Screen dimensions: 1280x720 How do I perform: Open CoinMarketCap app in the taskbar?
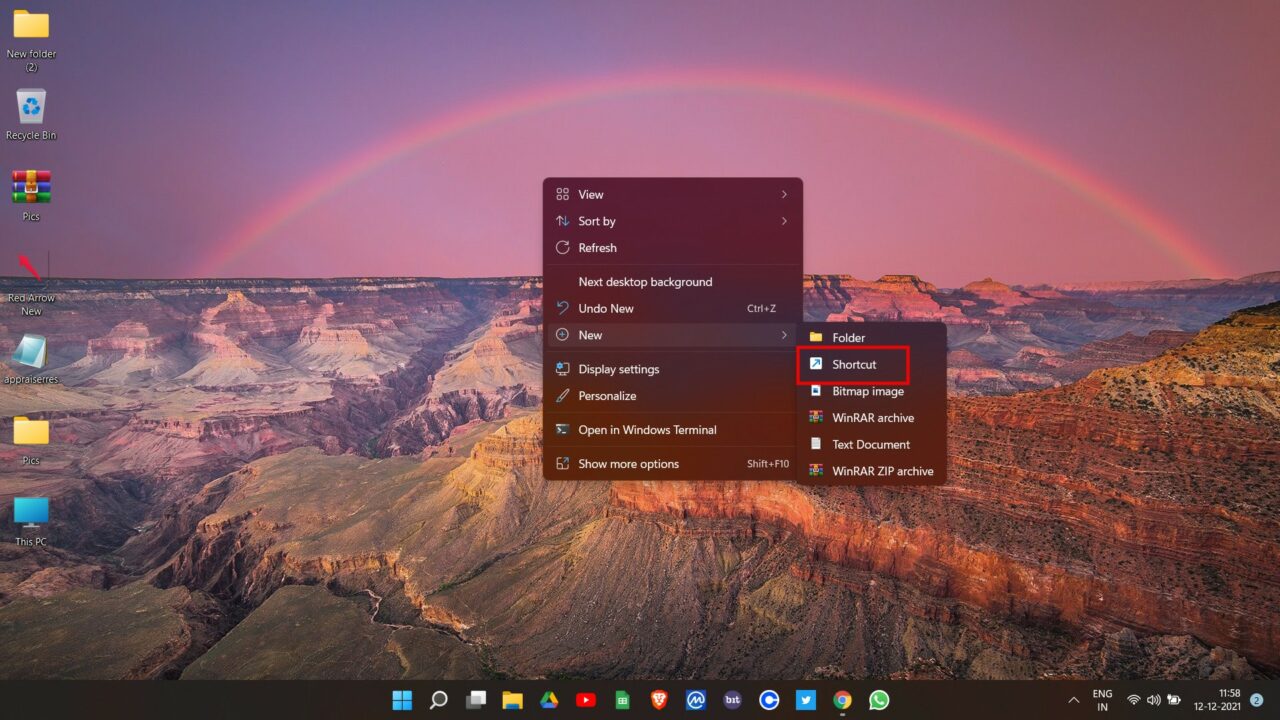[x=696, y=700]
